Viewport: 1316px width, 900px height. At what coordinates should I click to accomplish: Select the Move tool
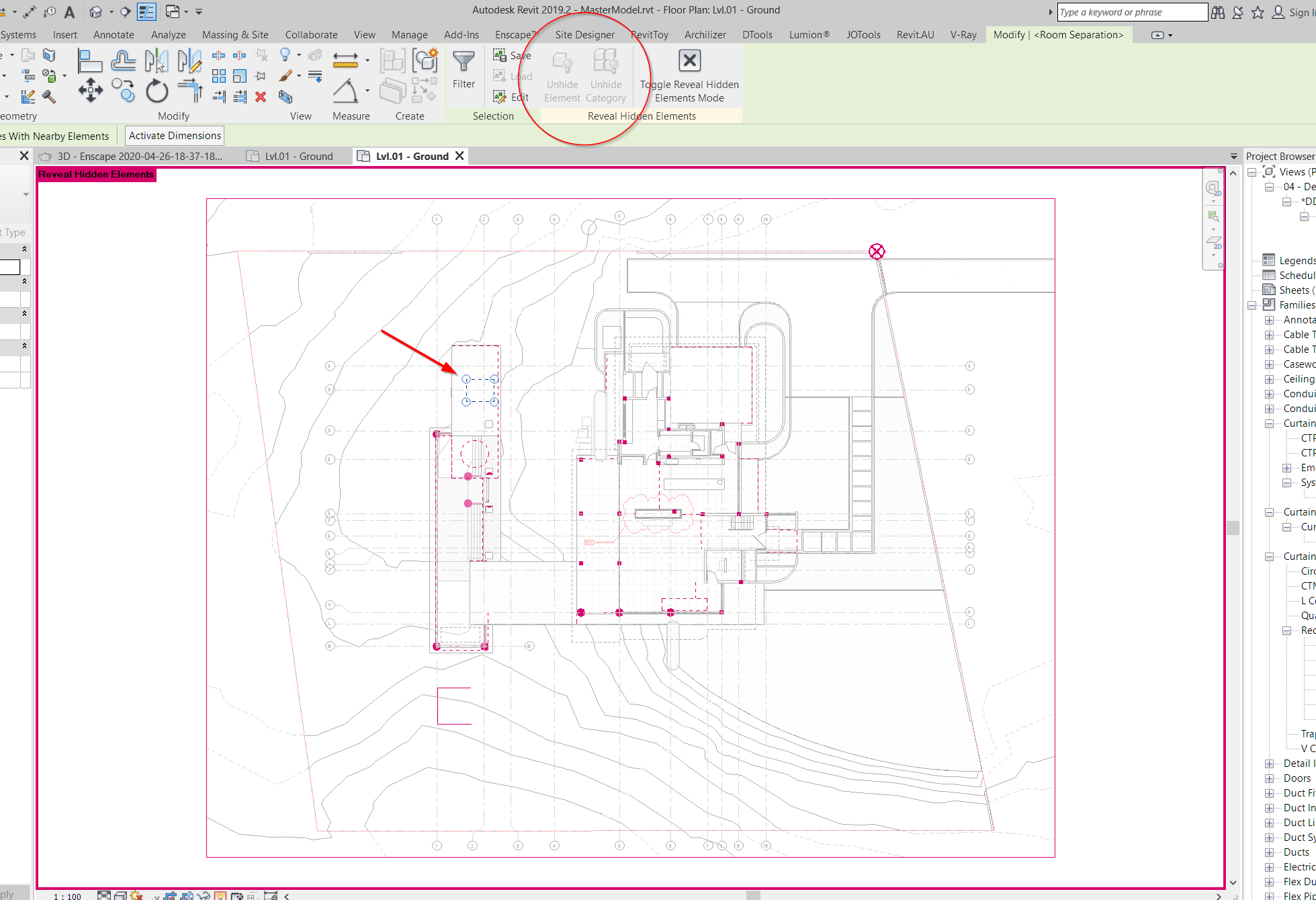pos(91,90)
